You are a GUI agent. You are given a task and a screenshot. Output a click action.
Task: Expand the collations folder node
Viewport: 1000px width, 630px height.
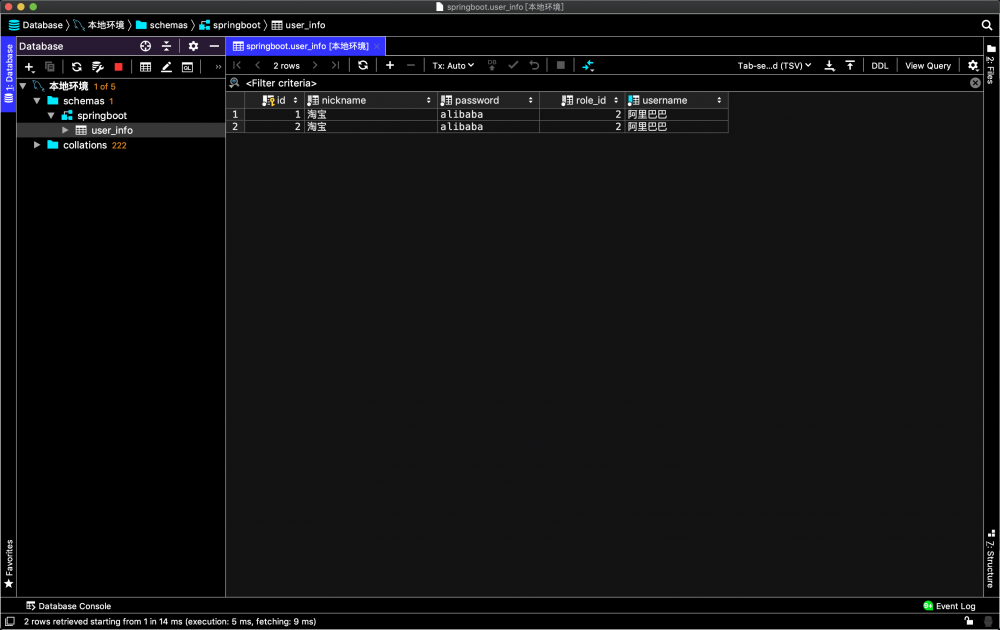click(x=37, y=145)
